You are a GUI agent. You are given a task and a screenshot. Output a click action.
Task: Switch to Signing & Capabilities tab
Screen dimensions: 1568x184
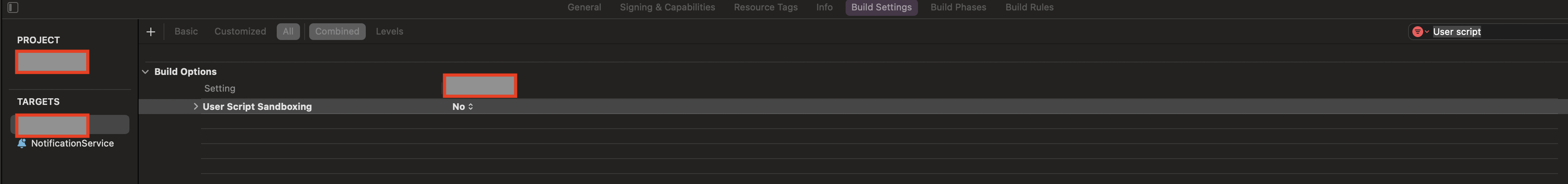(667, 7)
